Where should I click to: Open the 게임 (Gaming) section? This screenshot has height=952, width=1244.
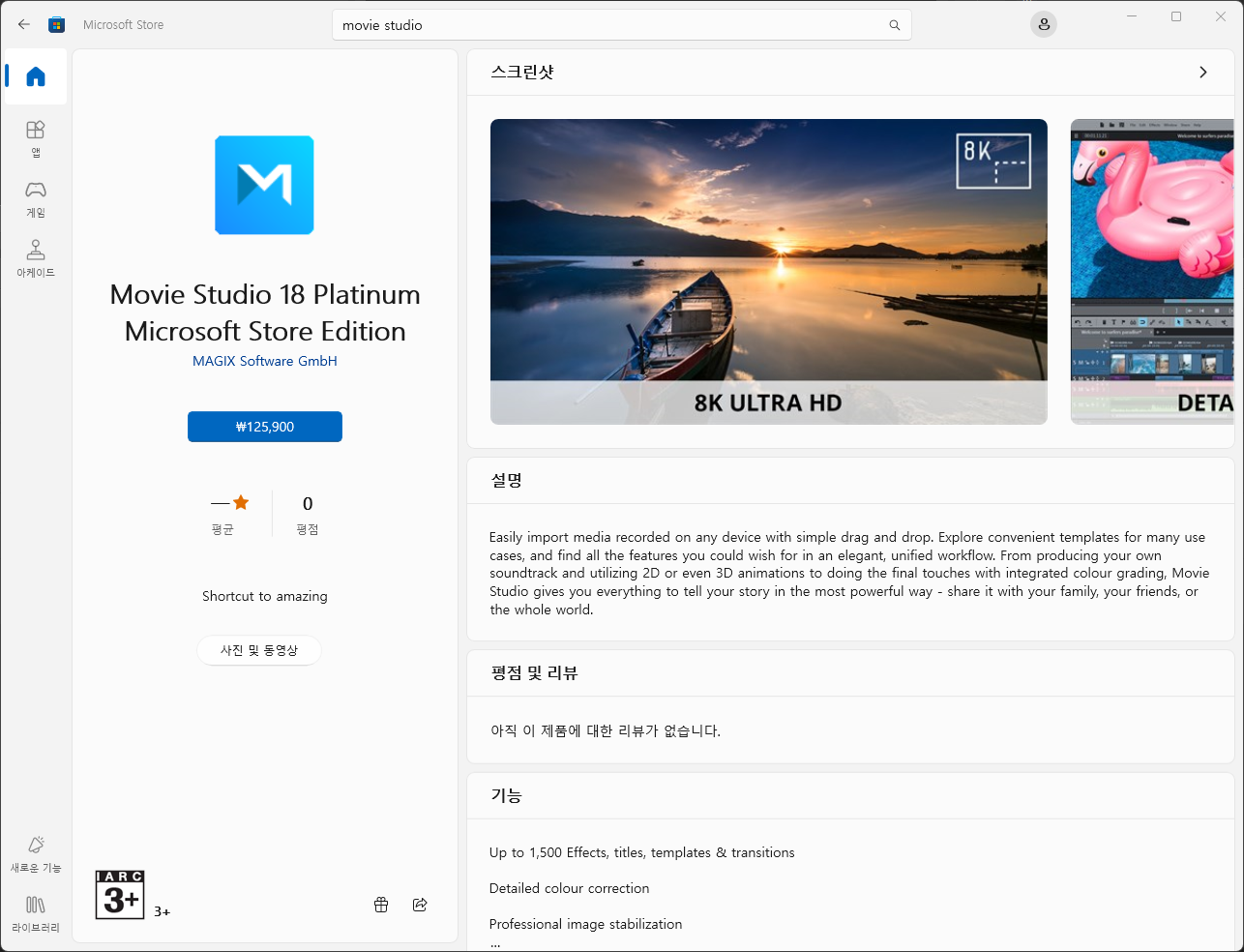pyautogui.click(x=36, y=198)
